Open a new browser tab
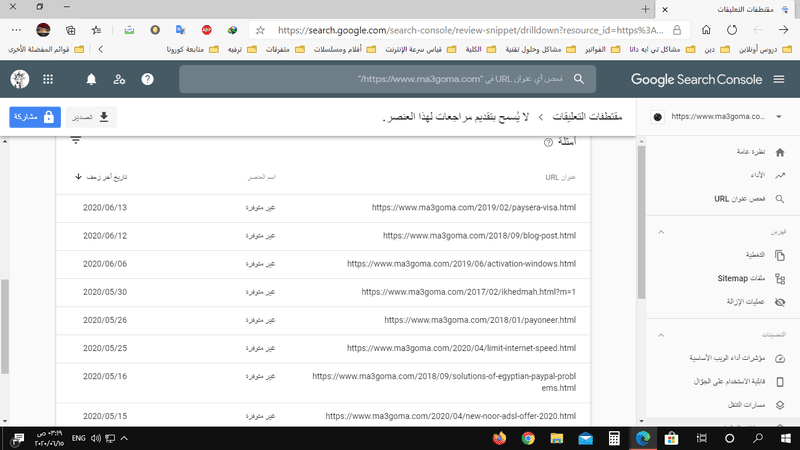The width and height of the screenshot is (800, 450). (x=645, y=9)
